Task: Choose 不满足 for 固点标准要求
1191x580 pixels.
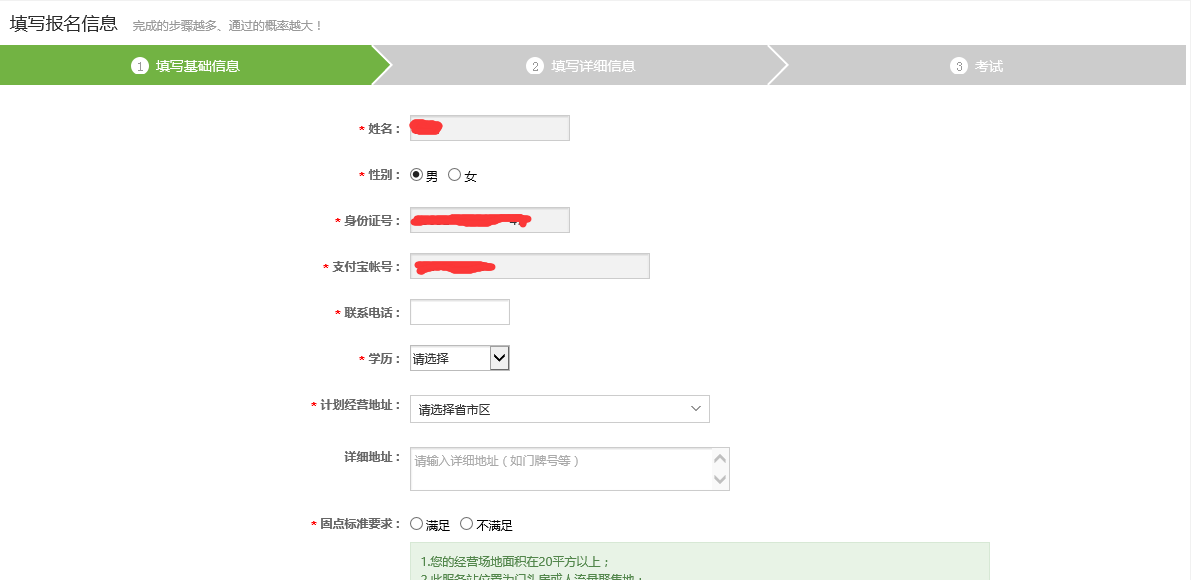Action: (467, 524)
